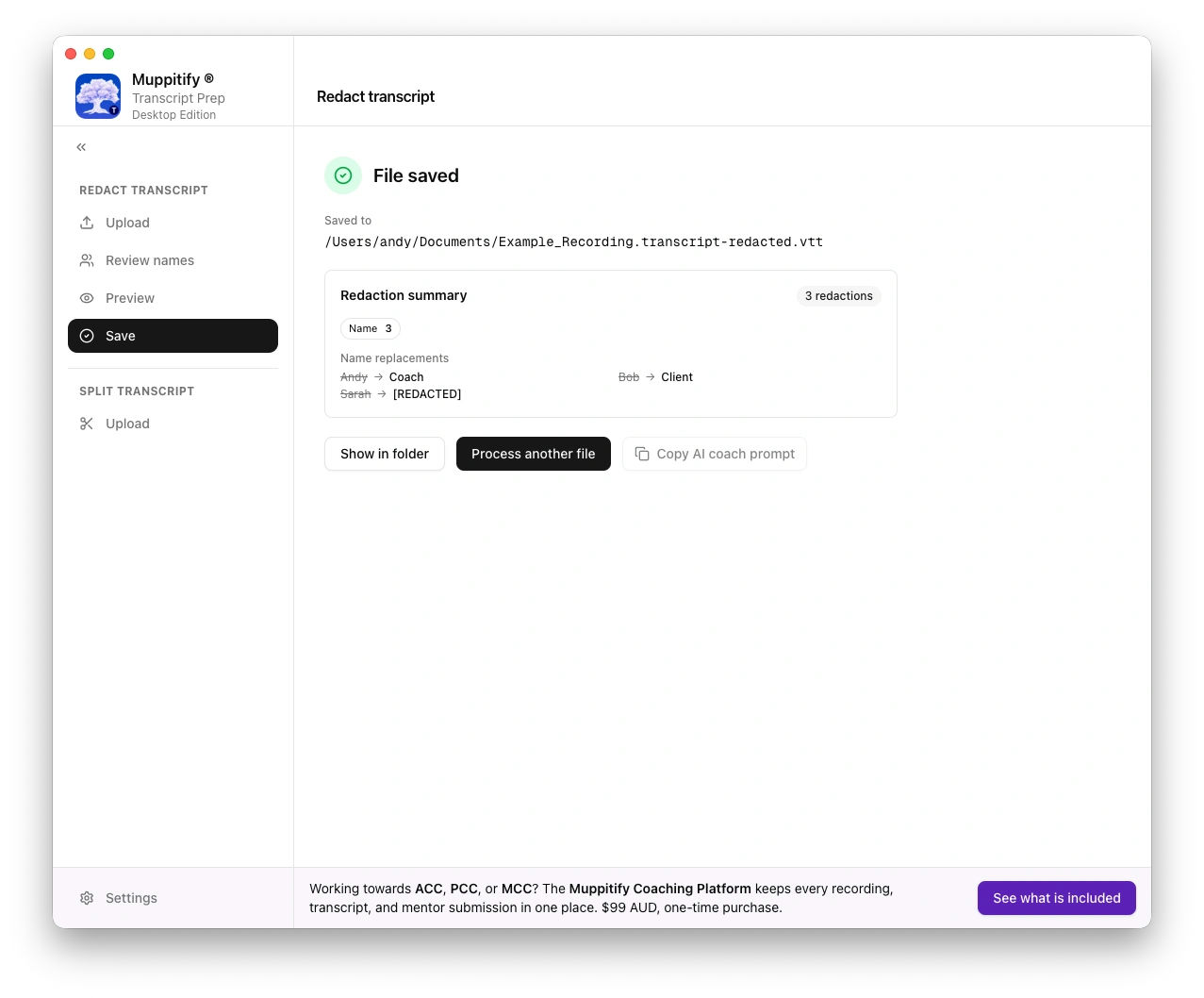Select the Upload icon under Redact Transcript

(87, 223)
